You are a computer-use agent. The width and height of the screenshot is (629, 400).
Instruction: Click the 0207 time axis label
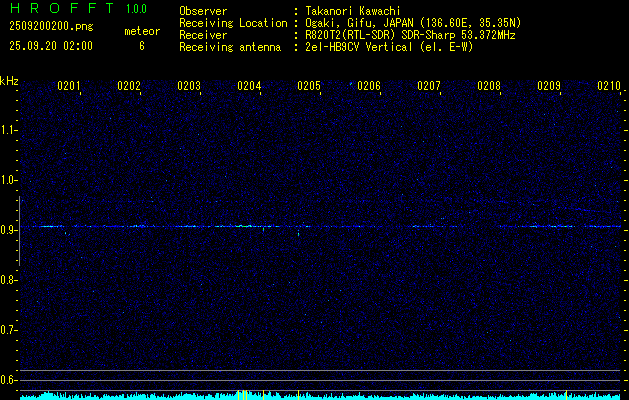pyautogui.click(x=429, y=86)
